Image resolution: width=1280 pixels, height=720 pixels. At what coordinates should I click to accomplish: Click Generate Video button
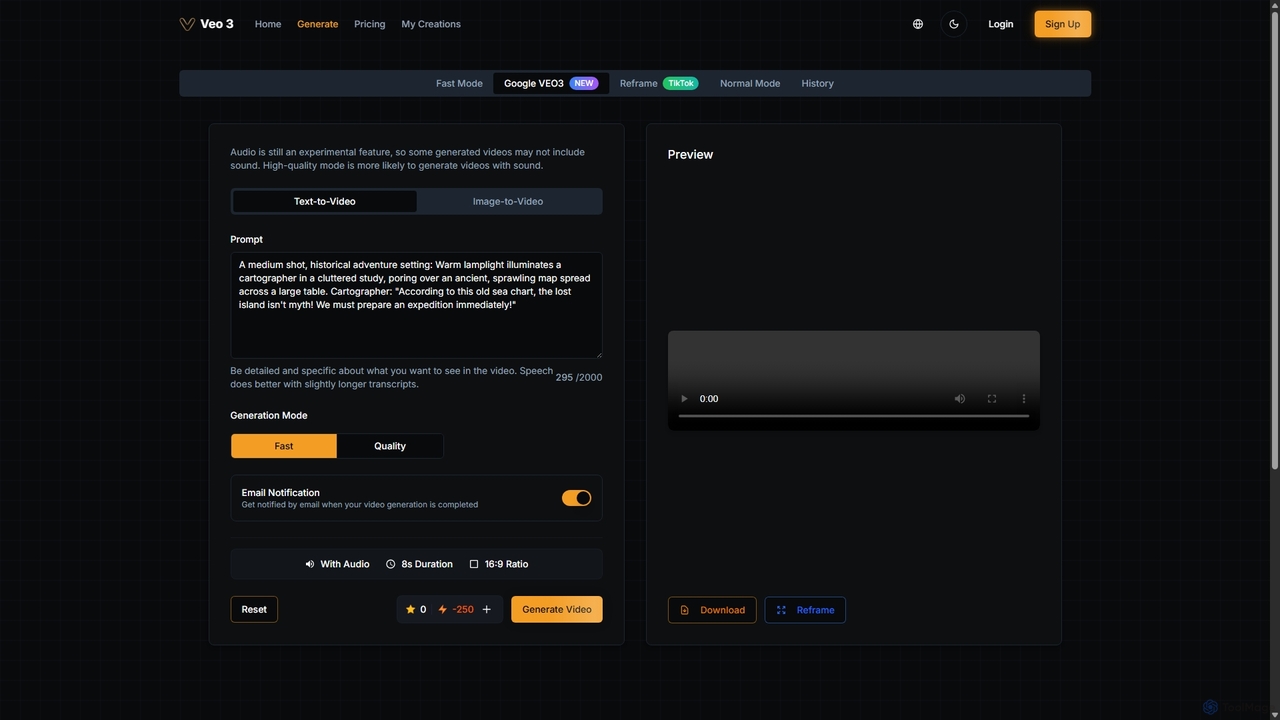(x=557, y=609)
